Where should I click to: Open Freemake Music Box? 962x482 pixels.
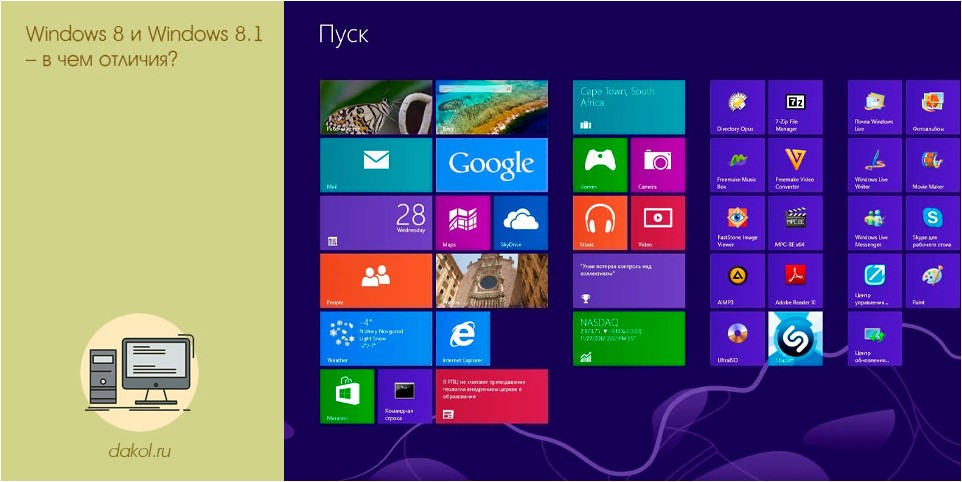pos(737,165)
